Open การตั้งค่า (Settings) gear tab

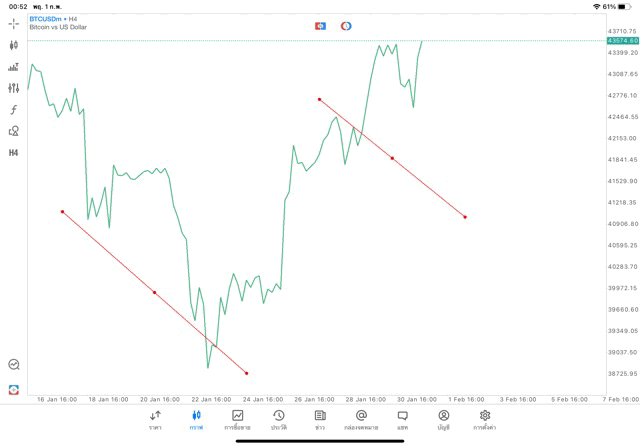[485, 420]
